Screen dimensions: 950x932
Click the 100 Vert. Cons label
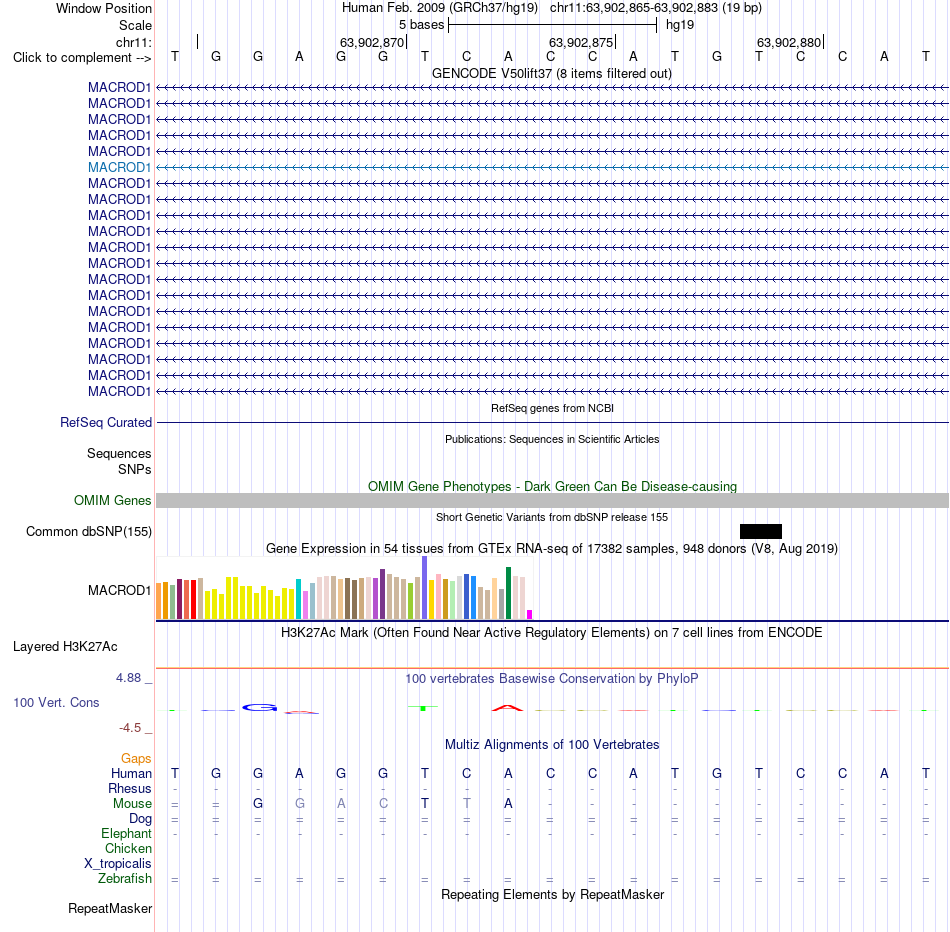pos(56,702)
